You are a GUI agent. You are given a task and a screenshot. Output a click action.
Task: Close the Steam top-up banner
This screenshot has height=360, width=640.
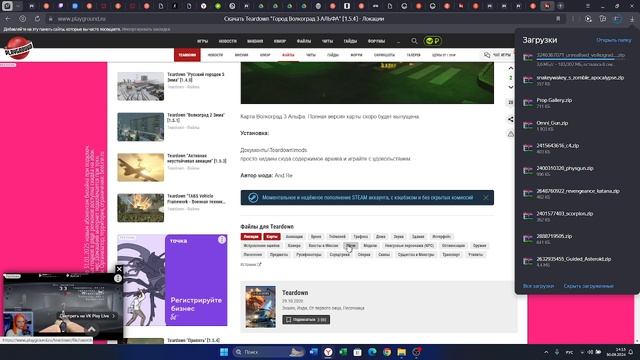tap(485, 198)
